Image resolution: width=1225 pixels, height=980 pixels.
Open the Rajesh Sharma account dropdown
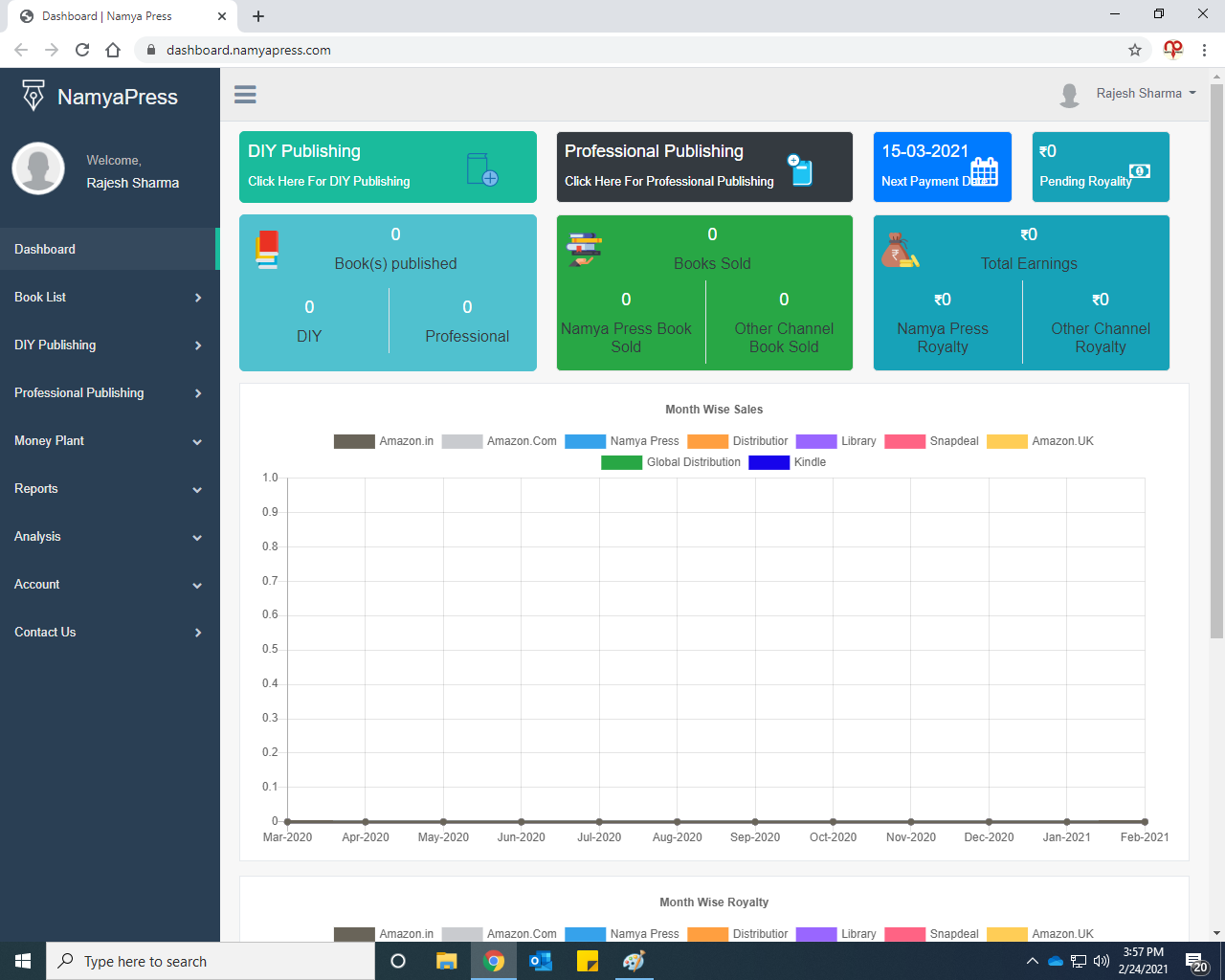1147,94
